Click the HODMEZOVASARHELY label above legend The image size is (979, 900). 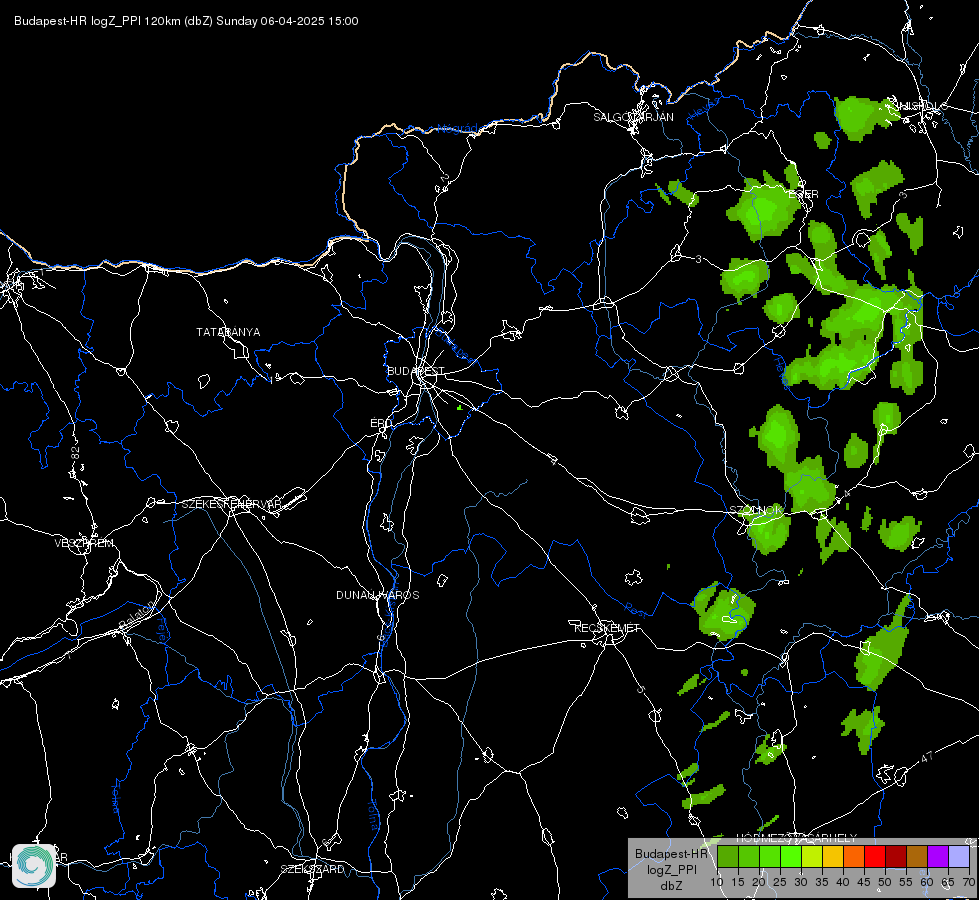[x=796, y=838]
